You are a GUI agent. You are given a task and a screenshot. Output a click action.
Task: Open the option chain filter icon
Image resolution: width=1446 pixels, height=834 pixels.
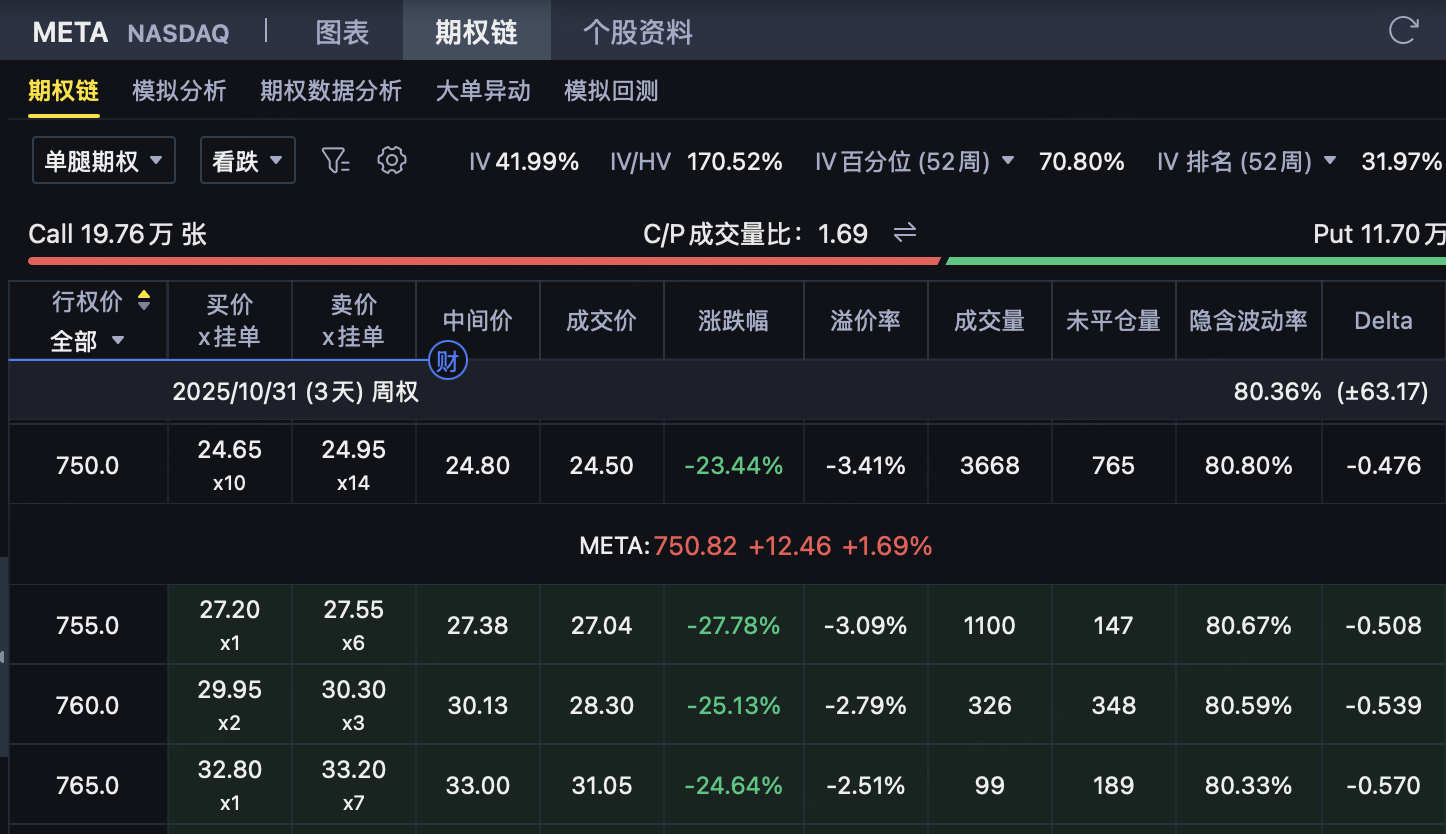[335, 160]
